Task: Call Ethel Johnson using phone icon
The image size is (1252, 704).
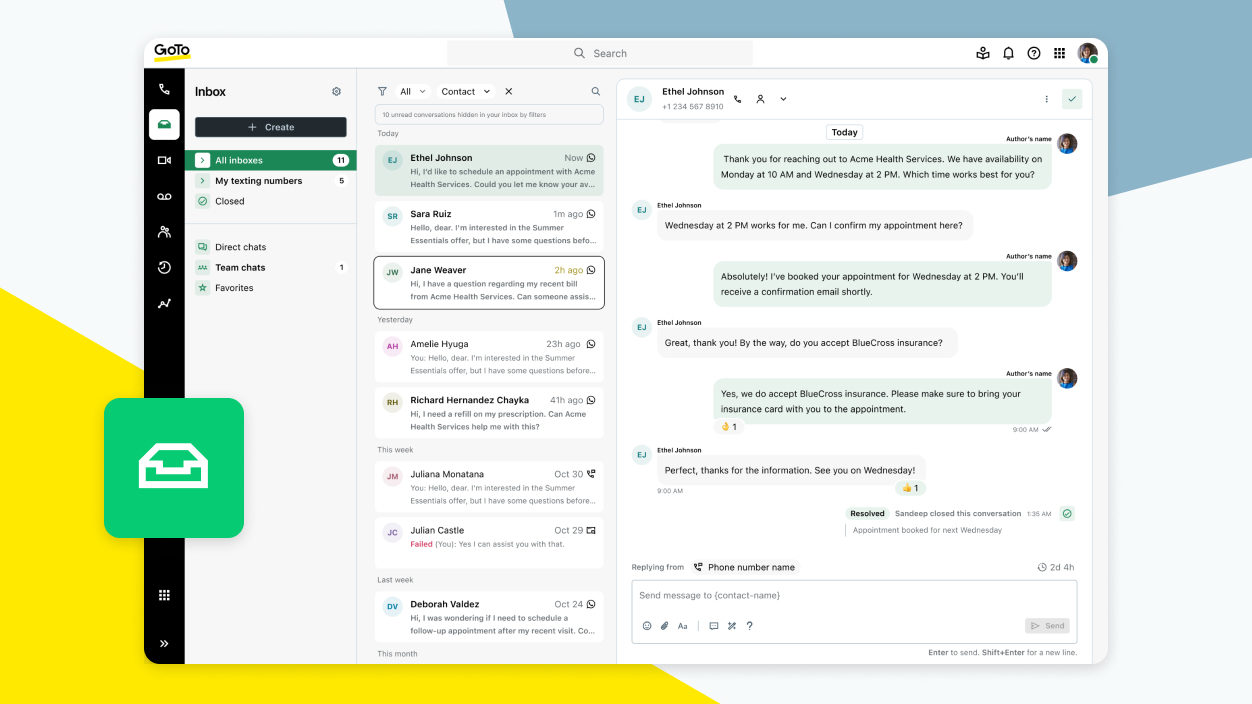Action: pyautogui.click(x=738, y=99)
